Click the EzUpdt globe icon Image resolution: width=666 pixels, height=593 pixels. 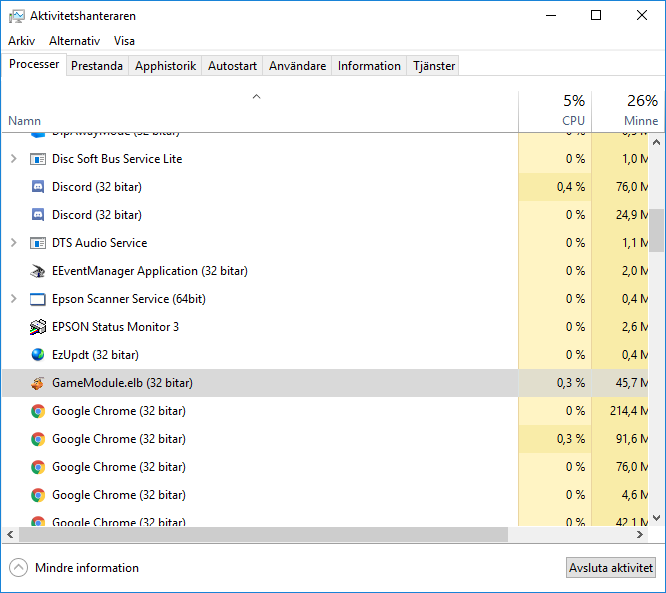click(x=38, y=355)
